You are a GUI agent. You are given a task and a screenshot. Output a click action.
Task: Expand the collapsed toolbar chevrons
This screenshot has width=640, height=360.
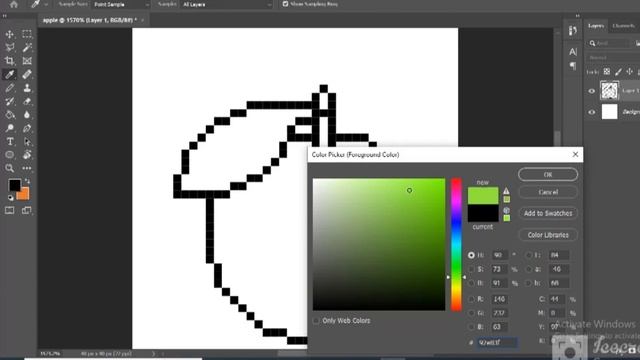(5, 16)
